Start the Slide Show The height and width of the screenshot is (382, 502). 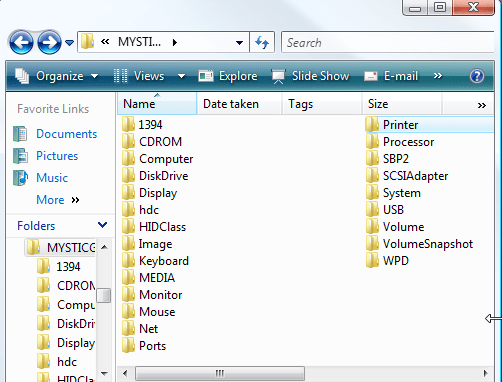coord(310,76)
